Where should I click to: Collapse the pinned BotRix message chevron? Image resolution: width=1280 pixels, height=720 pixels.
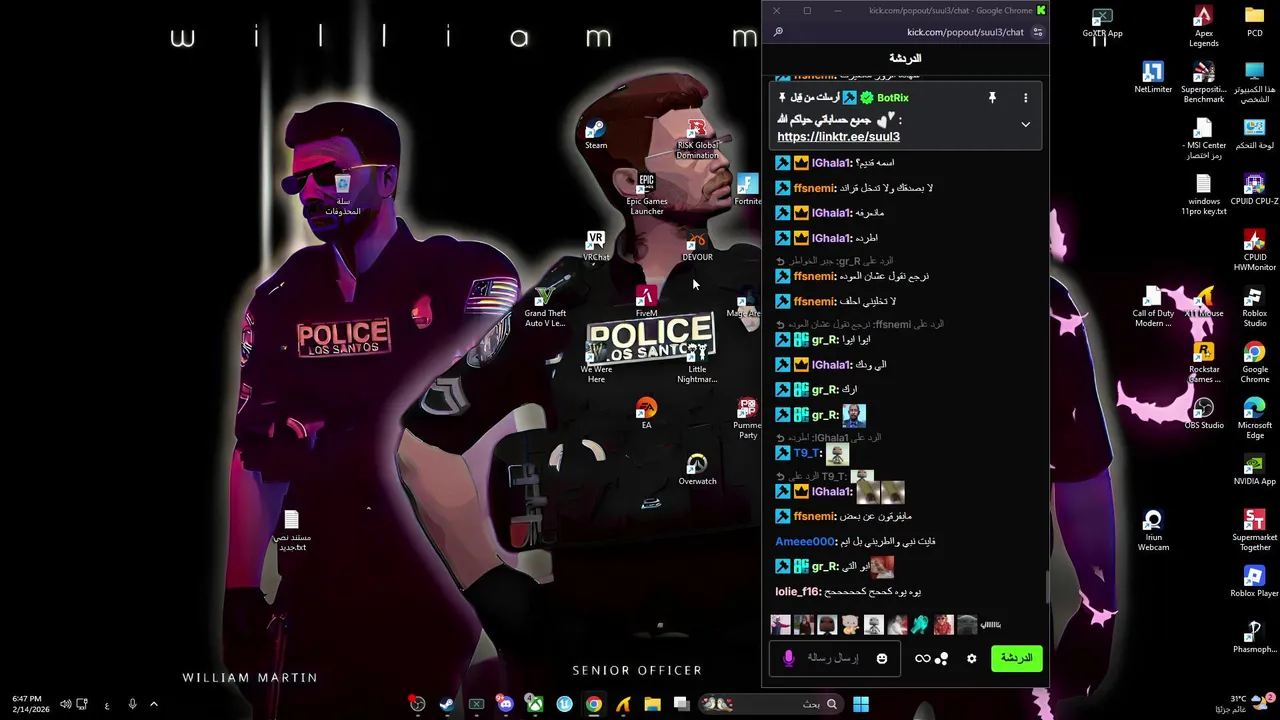pyautogui.click(x=1025, y=125)
